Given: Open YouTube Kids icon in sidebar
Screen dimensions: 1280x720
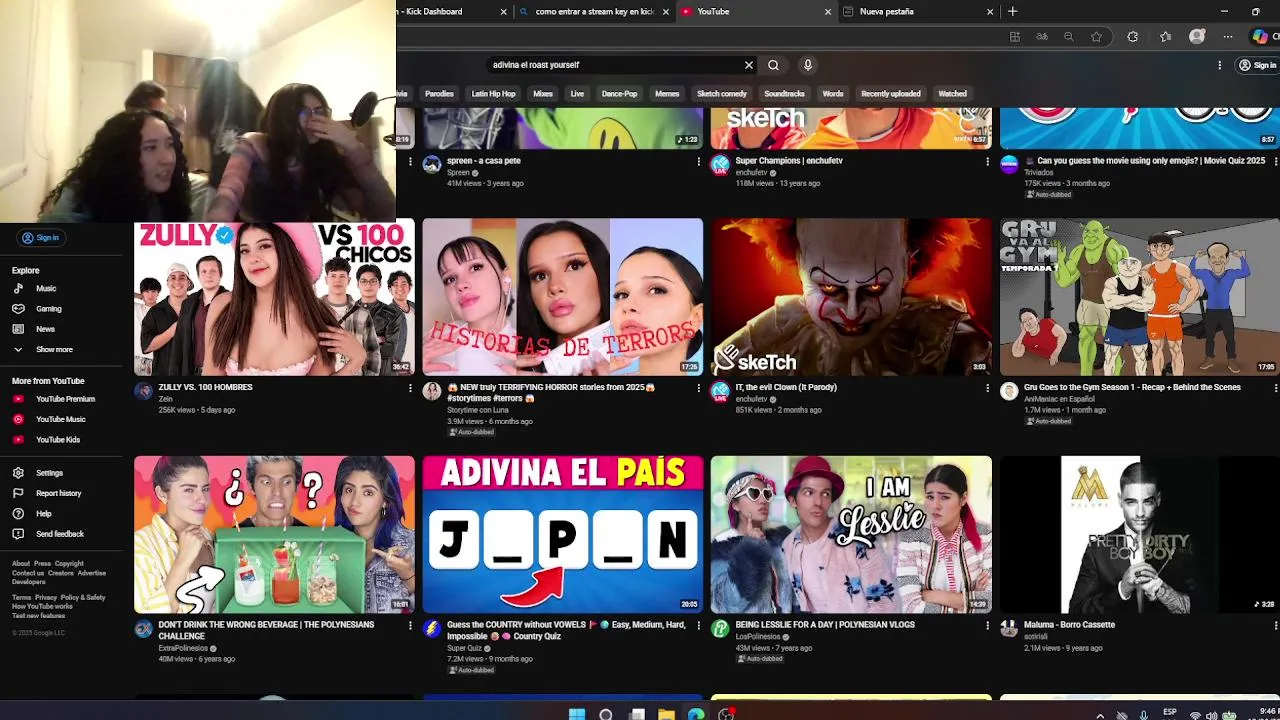Looking at the screenshot, I should point(18,439).
